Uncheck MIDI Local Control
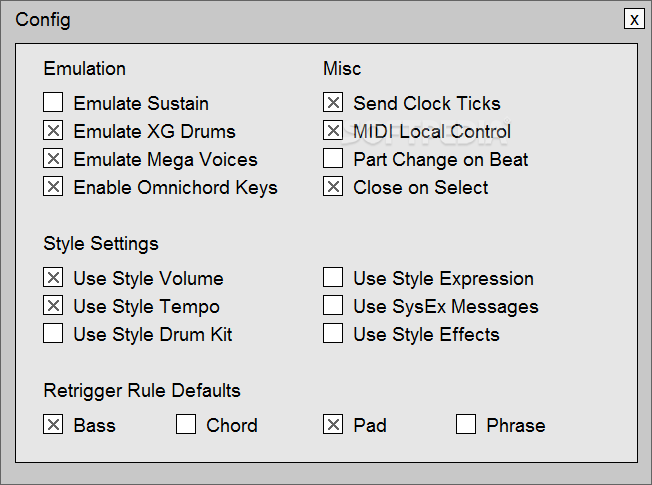 click(333, 131)
